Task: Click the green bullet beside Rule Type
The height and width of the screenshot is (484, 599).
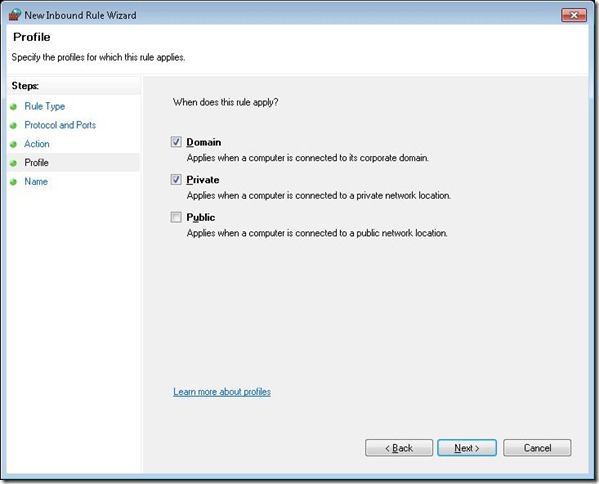Action: pyautogui.click(x=14, y=107)
